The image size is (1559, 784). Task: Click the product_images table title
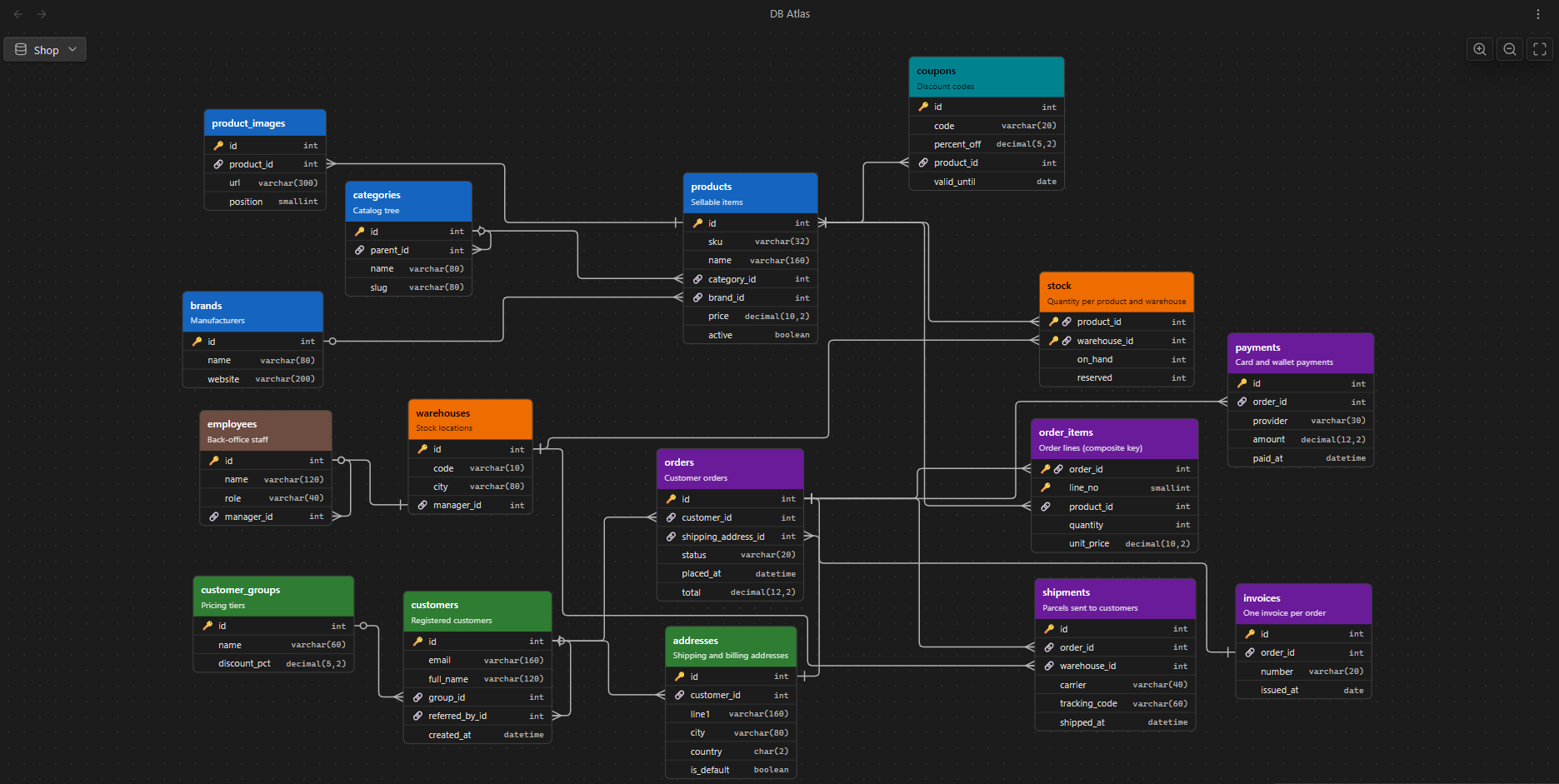pos(248,123)
